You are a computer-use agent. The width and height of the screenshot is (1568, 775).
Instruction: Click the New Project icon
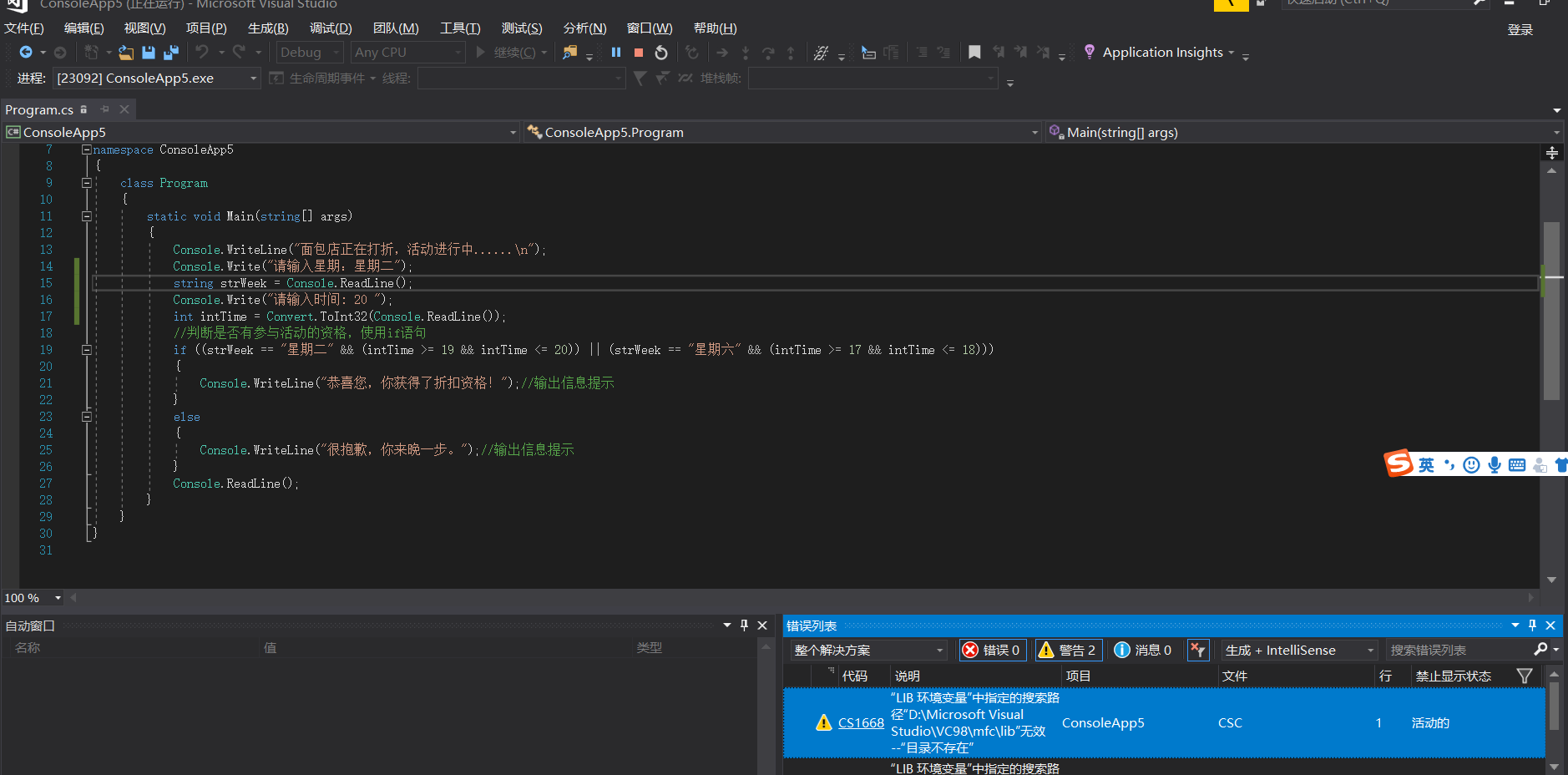91,53
